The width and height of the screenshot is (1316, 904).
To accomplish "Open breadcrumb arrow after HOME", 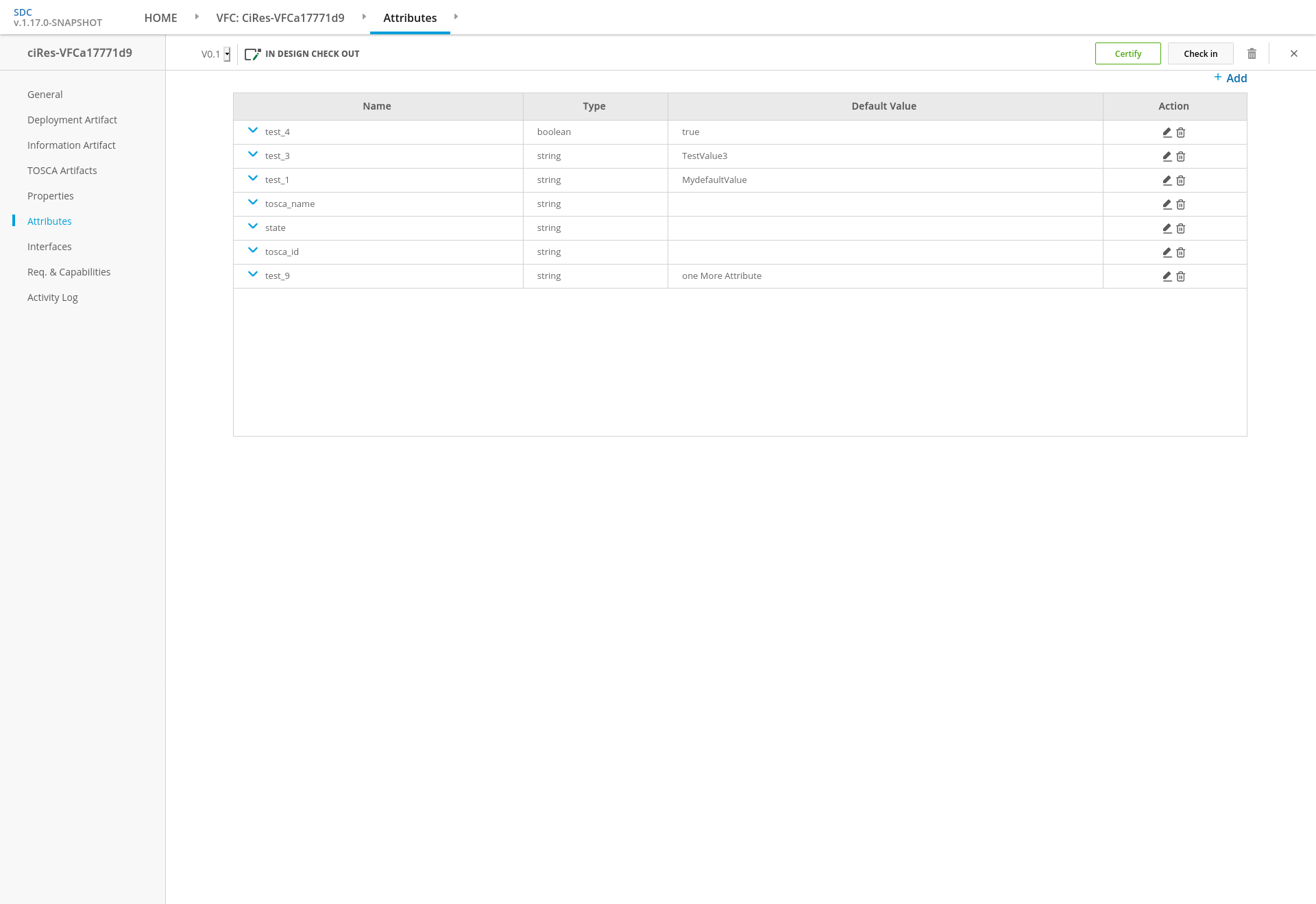I will click(197, 16).
